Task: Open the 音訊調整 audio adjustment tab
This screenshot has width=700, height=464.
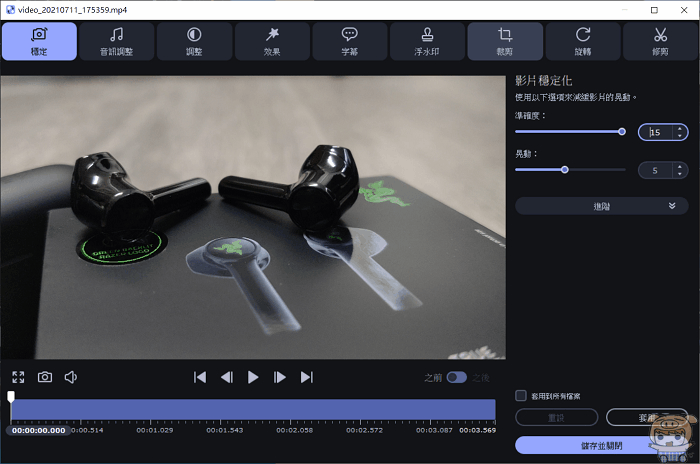Action: coord(117,41)
